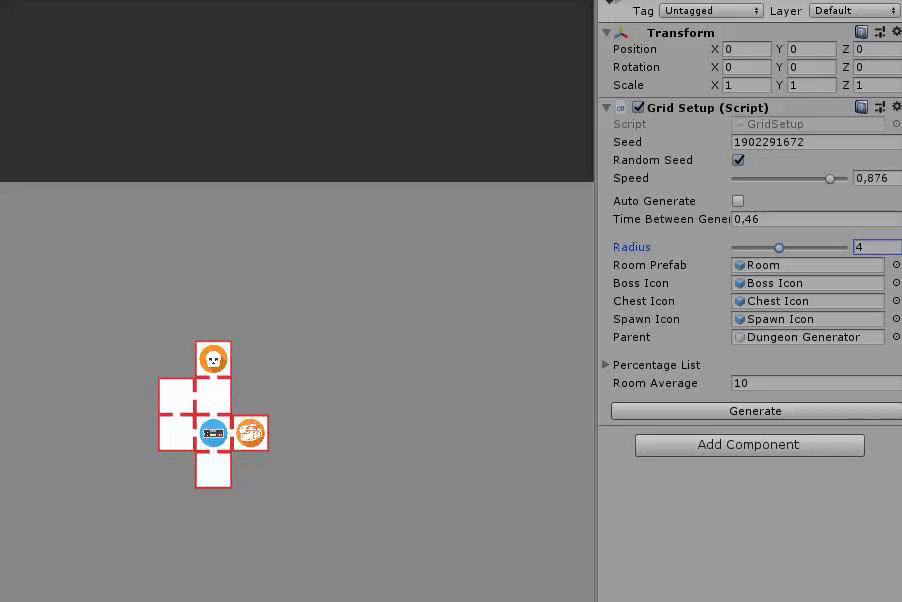The width and height of the screenshot is (902, 602).
Task: Click the Add Component button
Action: click(x=749, y=444)
